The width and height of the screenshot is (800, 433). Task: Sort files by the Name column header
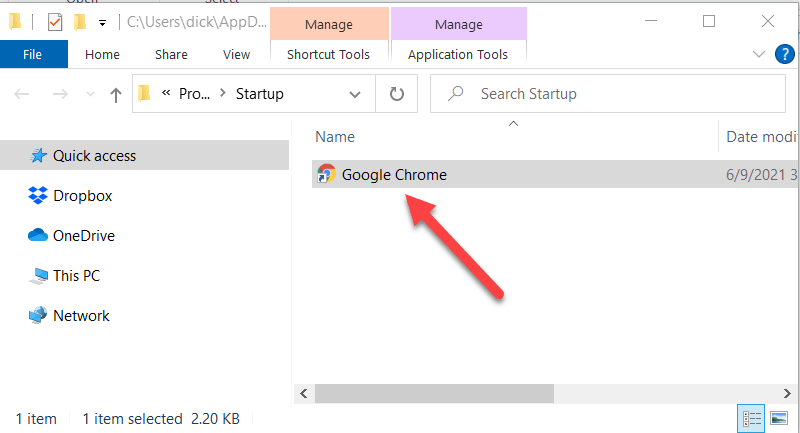click(335, 137)
